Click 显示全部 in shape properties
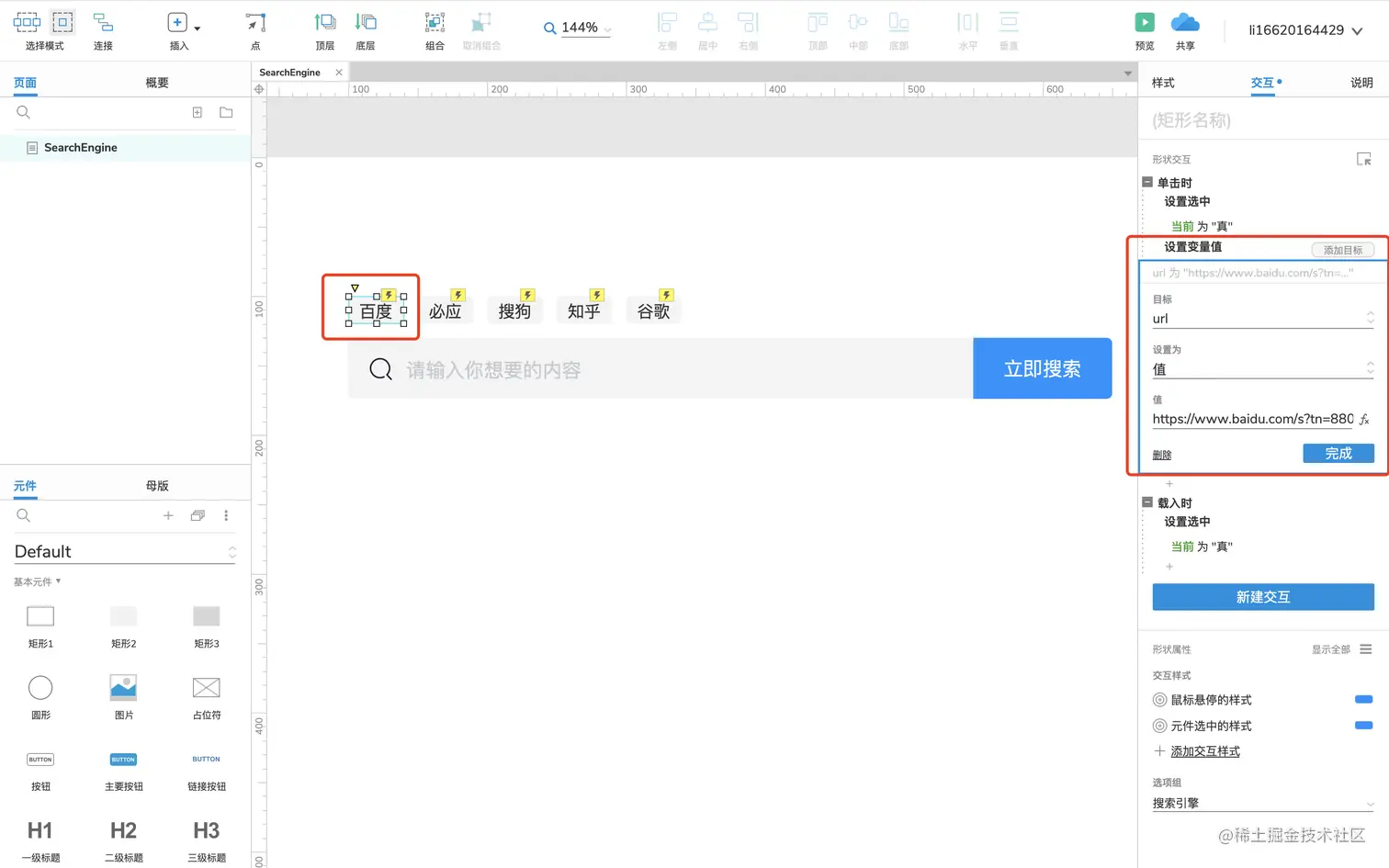The image size is (1389, 868). (1330, 649)
